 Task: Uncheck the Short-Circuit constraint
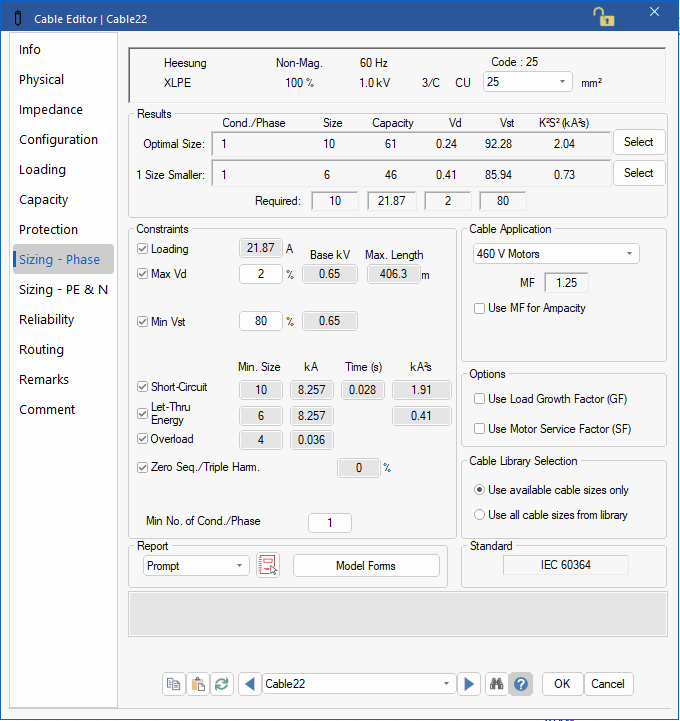[x=142, y=387]
